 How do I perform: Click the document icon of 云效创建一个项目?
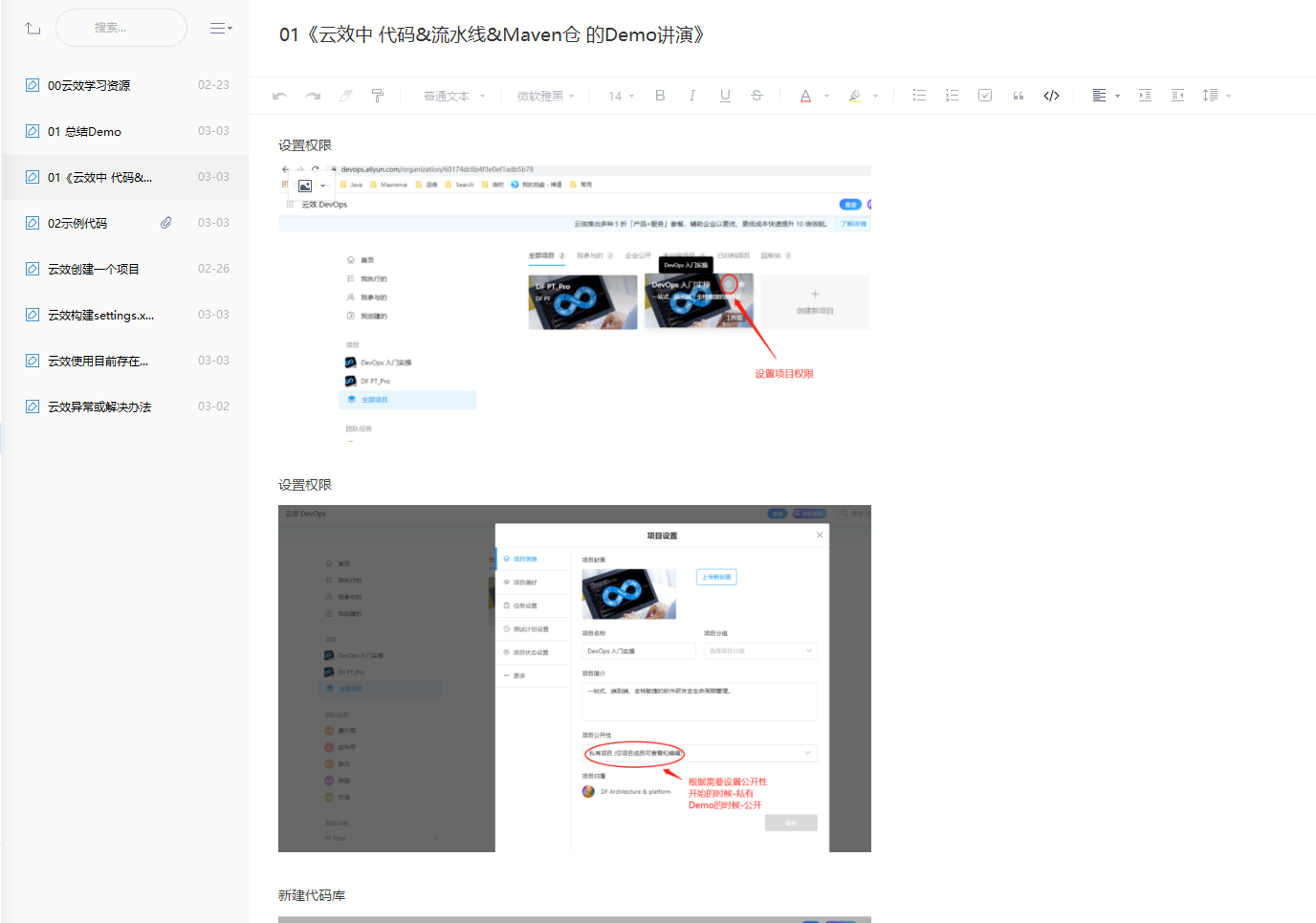click(33, 269)
